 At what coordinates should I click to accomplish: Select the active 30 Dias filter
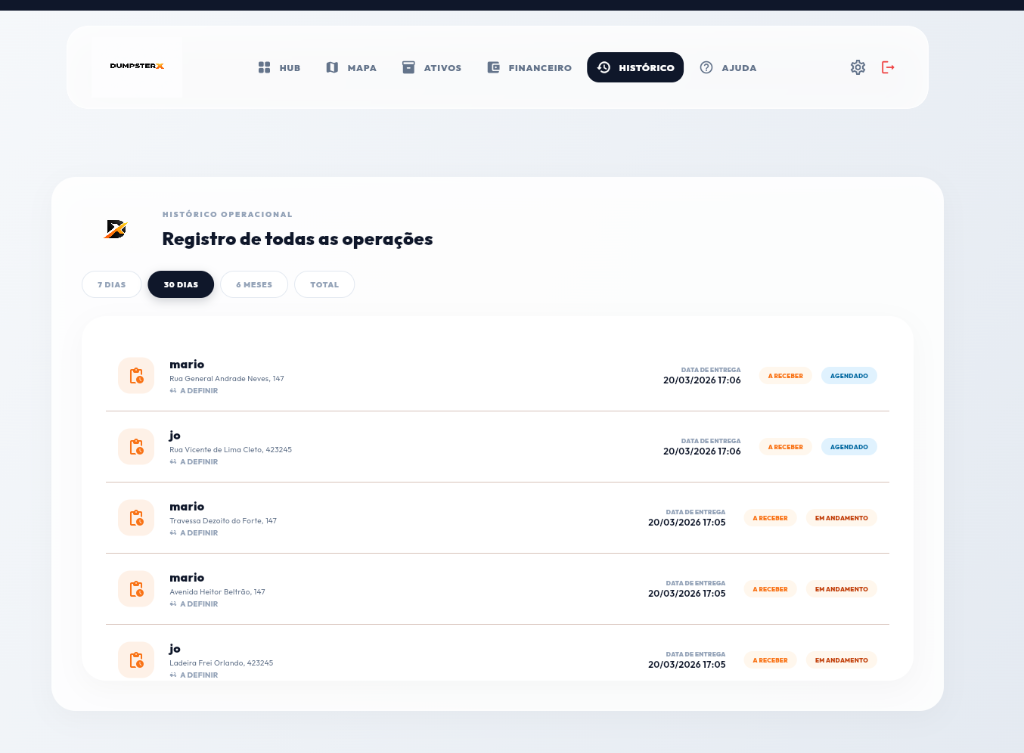click(181, 285)
